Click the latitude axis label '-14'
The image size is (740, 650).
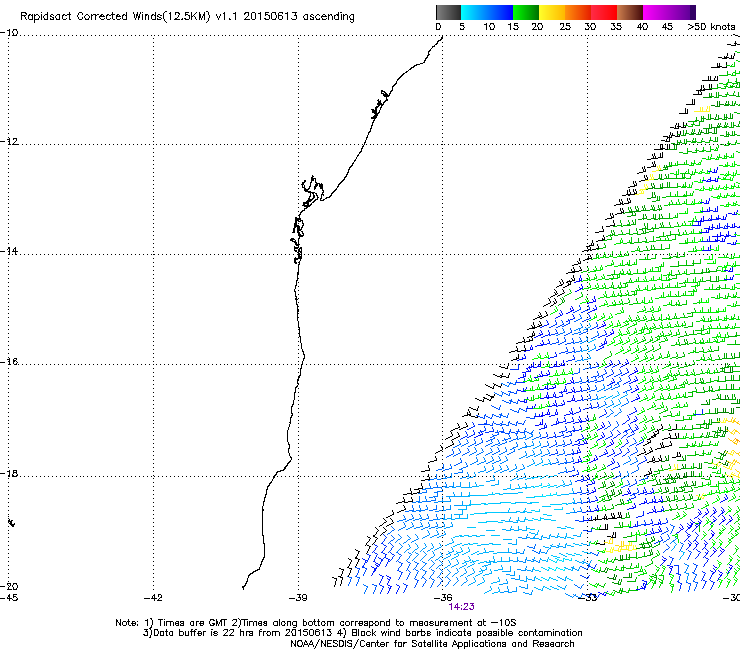[x=9, y=251]
